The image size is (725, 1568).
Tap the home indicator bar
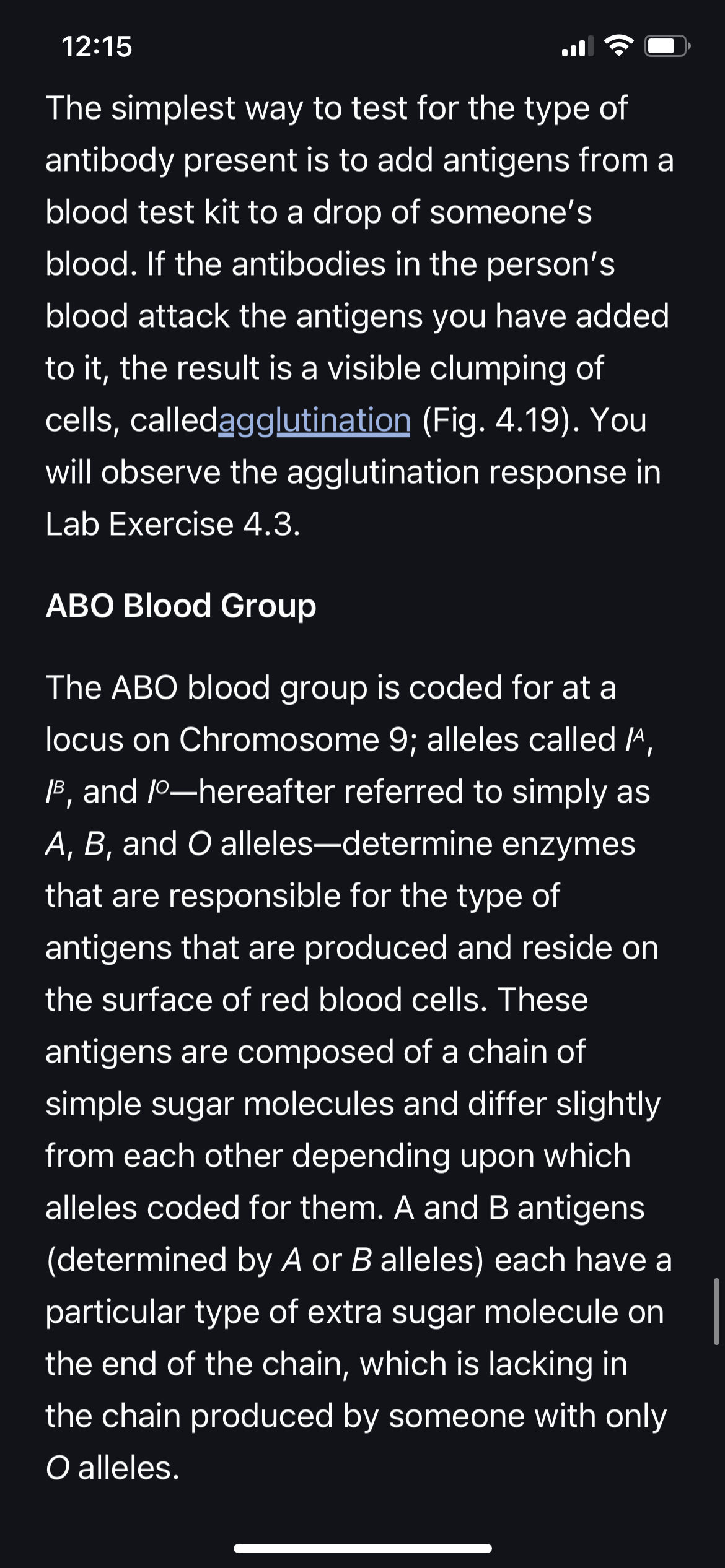(x=362, y=1549)
